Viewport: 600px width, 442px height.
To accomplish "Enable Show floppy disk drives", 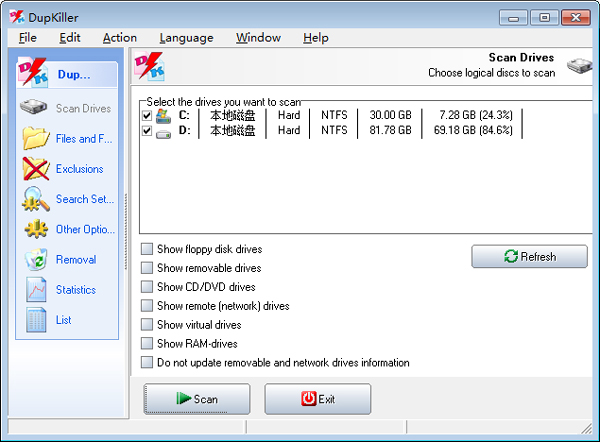I will tap(147, 249).
